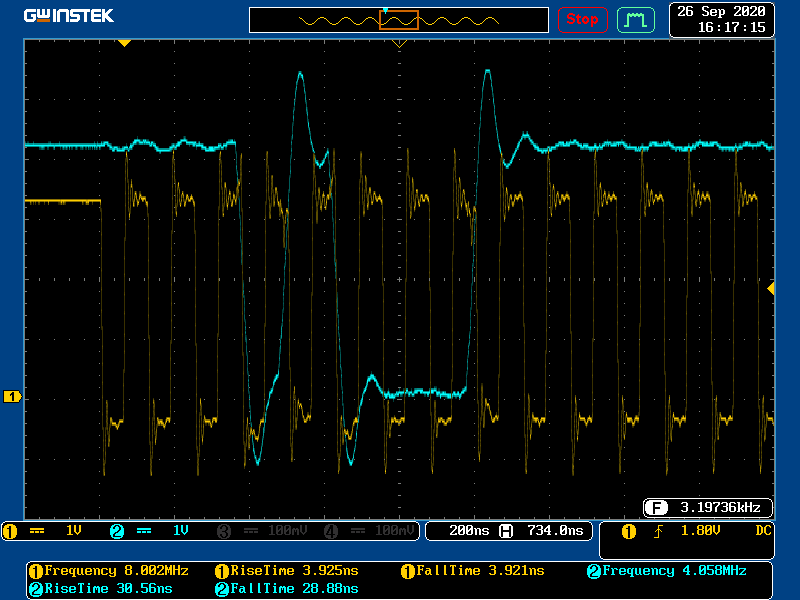Screen dimensions: 800x600
Task: Click the date and time display
Action: point(721,19)
